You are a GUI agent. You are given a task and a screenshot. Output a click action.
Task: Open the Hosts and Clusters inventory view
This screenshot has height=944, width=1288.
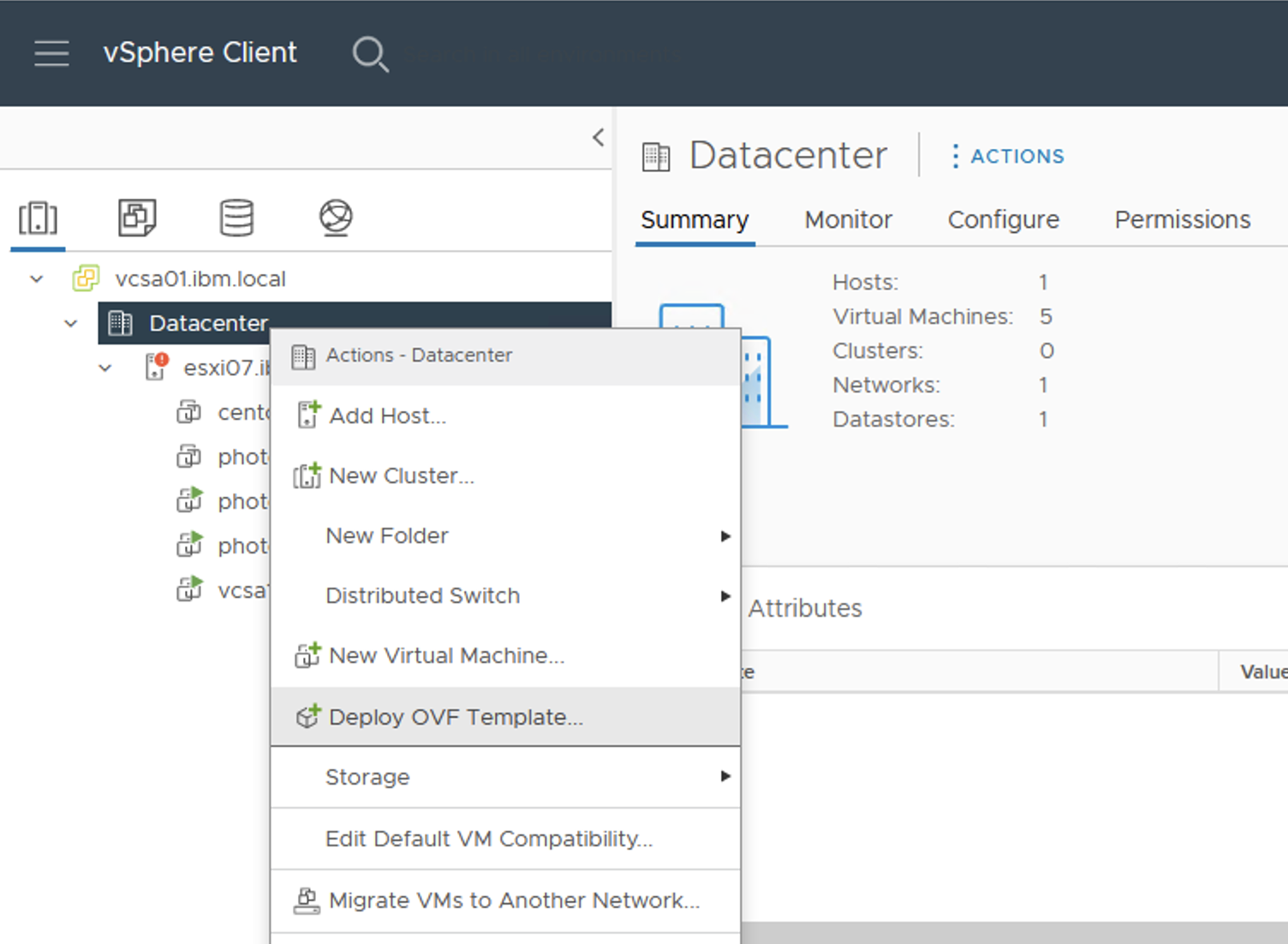(37, 218)
